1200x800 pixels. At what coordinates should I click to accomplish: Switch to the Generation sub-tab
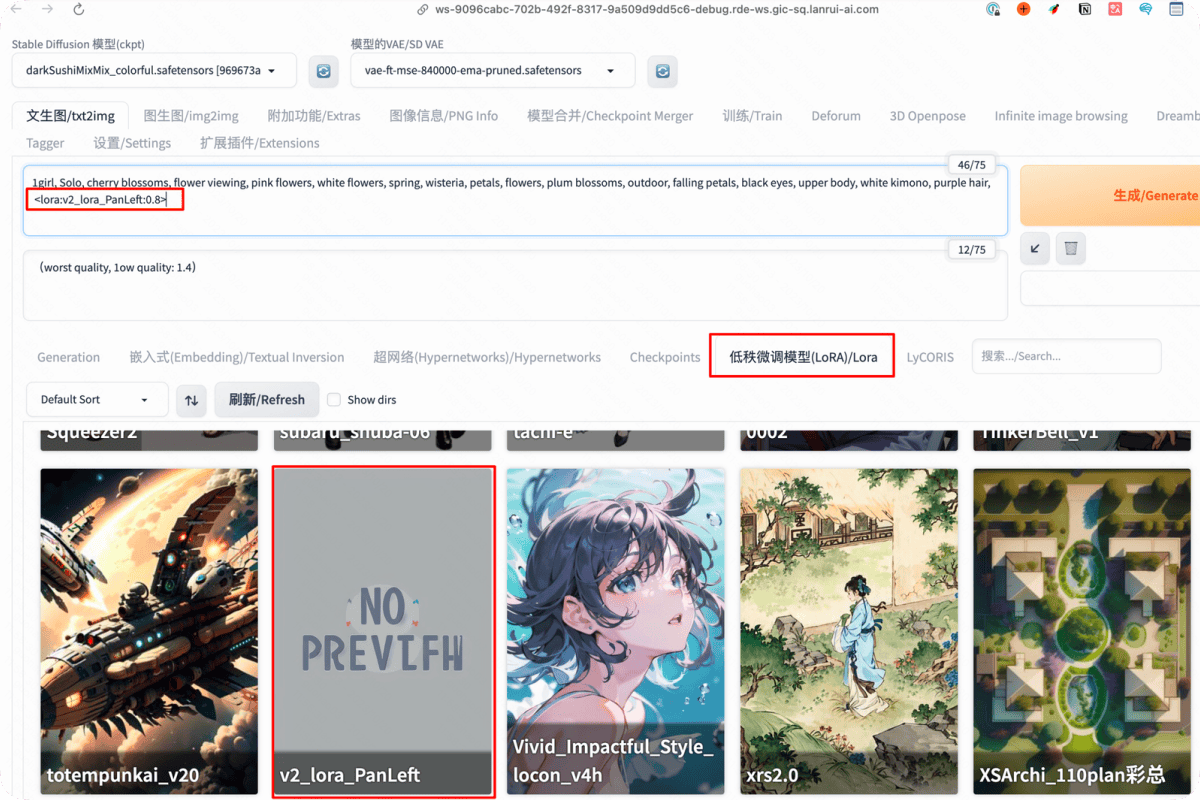pos(68,357)
